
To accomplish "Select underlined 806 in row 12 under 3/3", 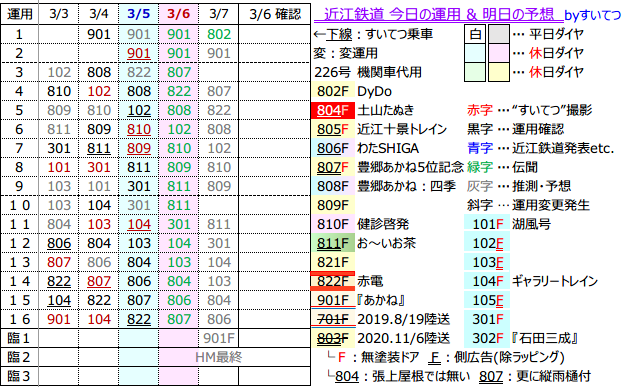I will click(59, 243).
